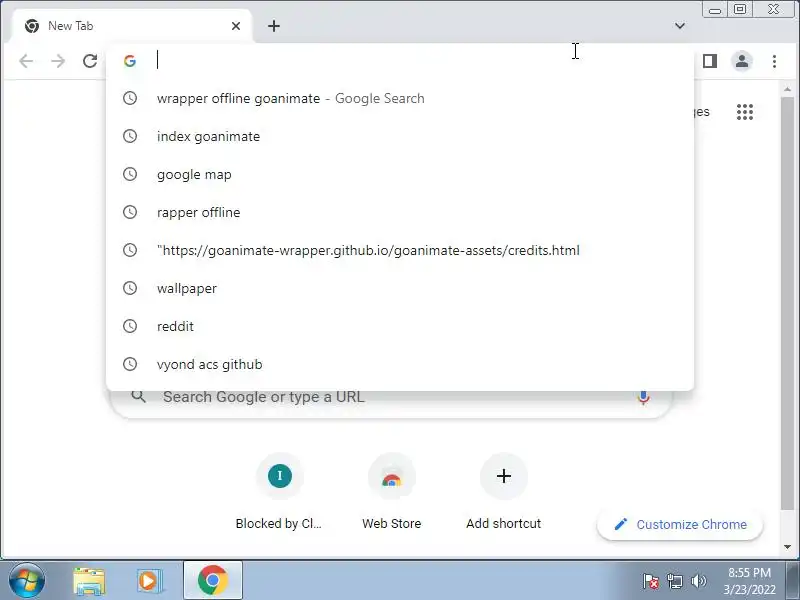The width and height of the screenshot is (800, 600).
Task: Click the Google icon in the address bar
Action: (130, 61)
